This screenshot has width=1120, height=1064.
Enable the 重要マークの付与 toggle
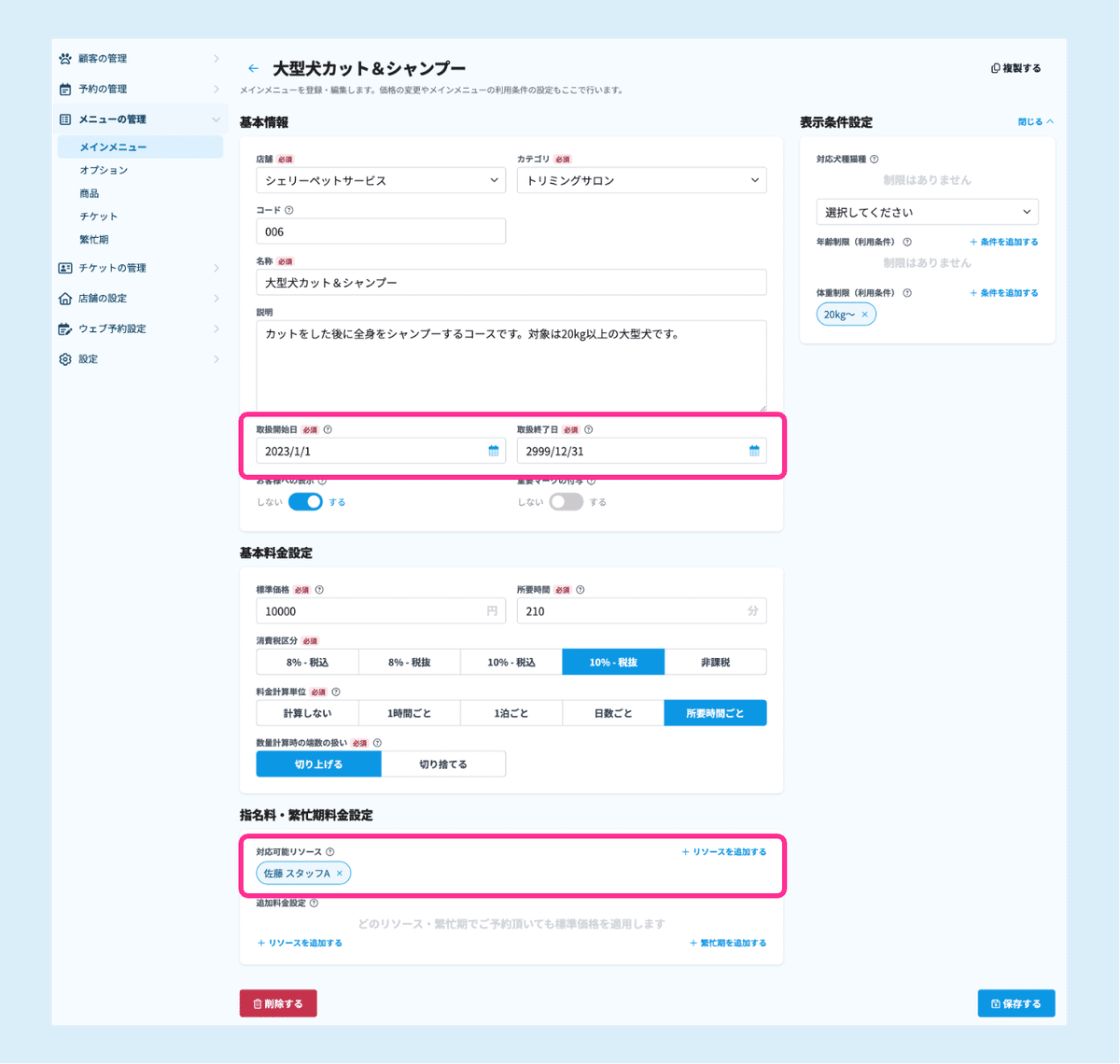point(567,501)
